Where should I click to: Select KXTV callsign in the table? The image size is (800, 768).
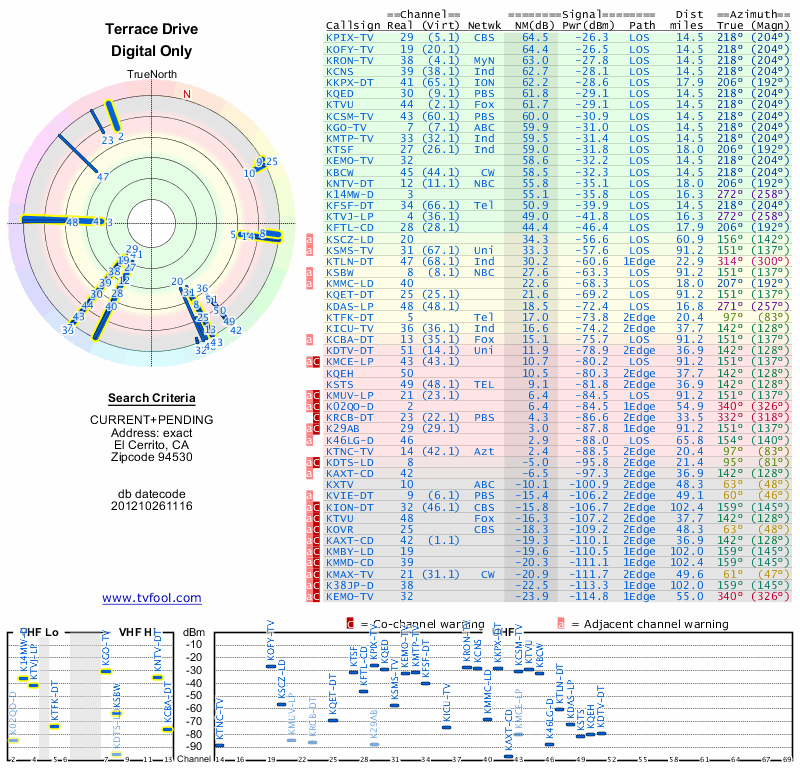(340, 485)
